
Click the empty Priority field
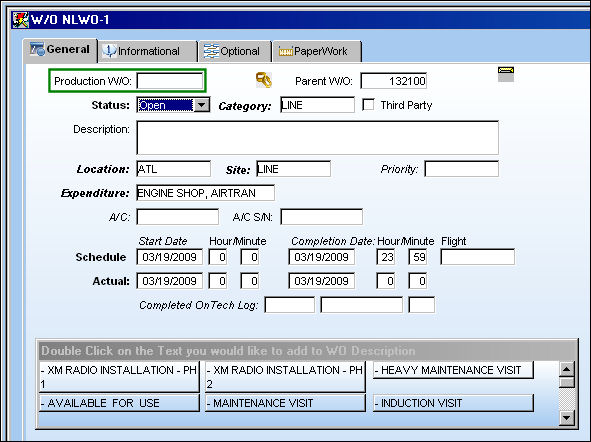(x=461, y=169)
